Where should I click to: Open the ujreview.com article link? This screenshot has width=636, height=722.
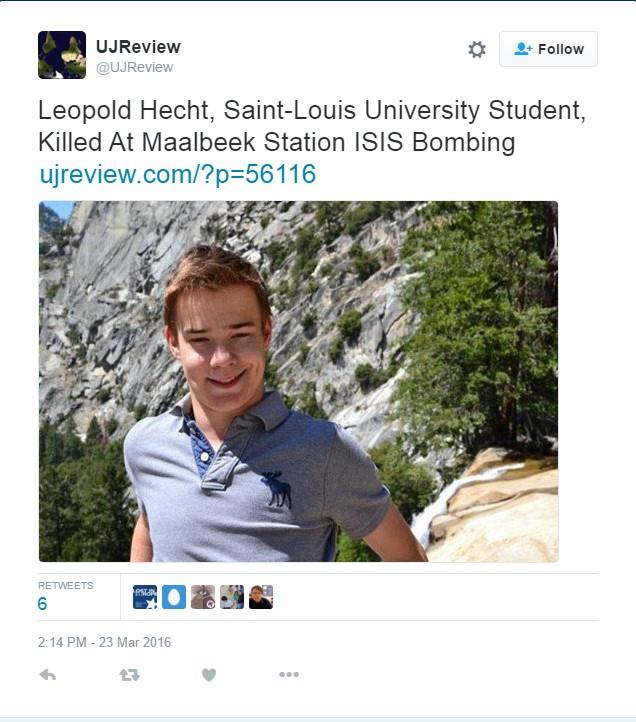click(178, 174)
